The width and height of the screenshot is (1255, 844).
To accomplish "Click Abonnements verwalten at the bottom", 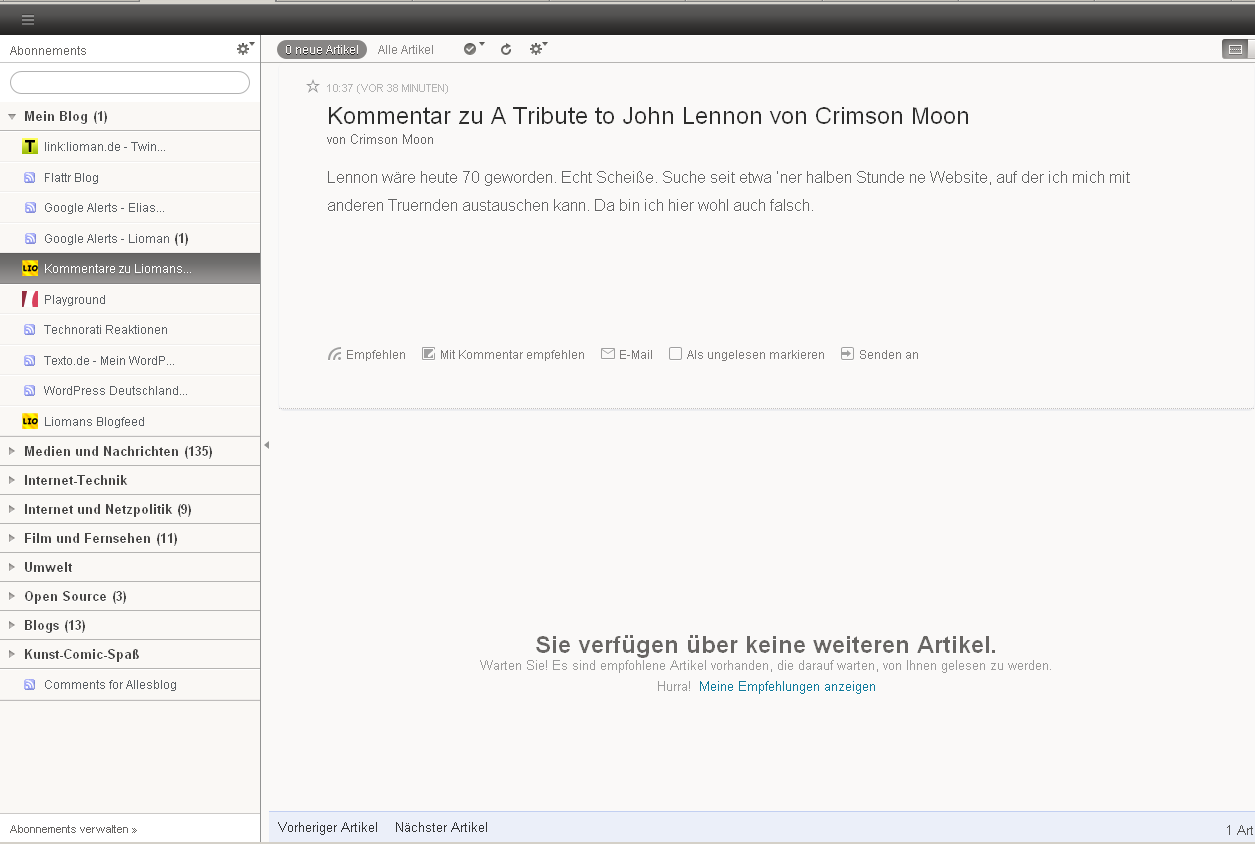I will coord(70,829).
